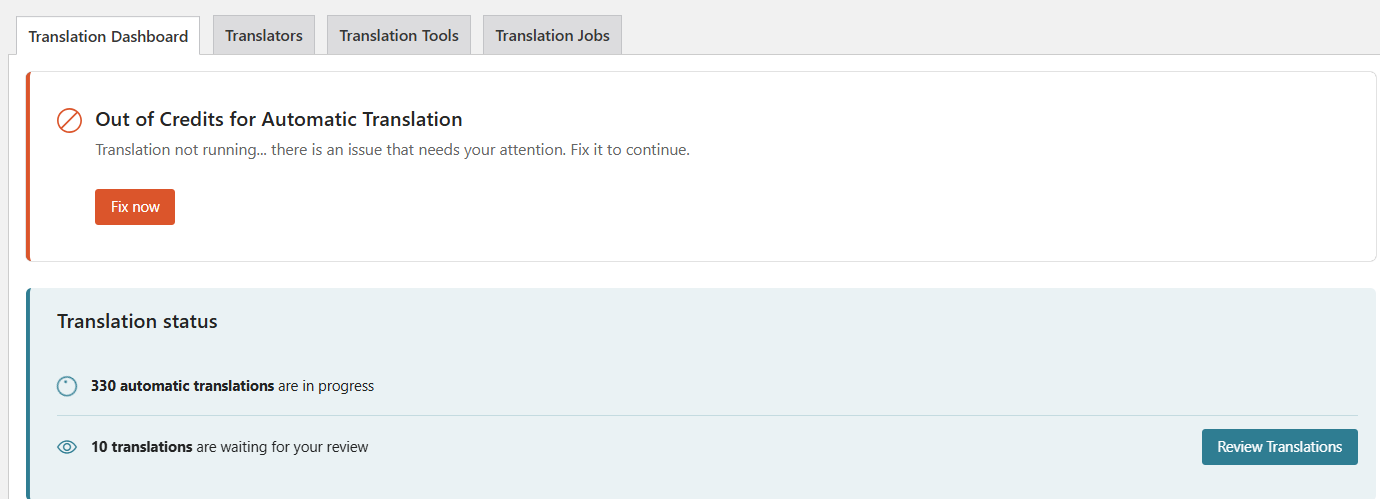
Task: Switch to the Translators tab
Action: pyautogui.click(x=264, y=35)
